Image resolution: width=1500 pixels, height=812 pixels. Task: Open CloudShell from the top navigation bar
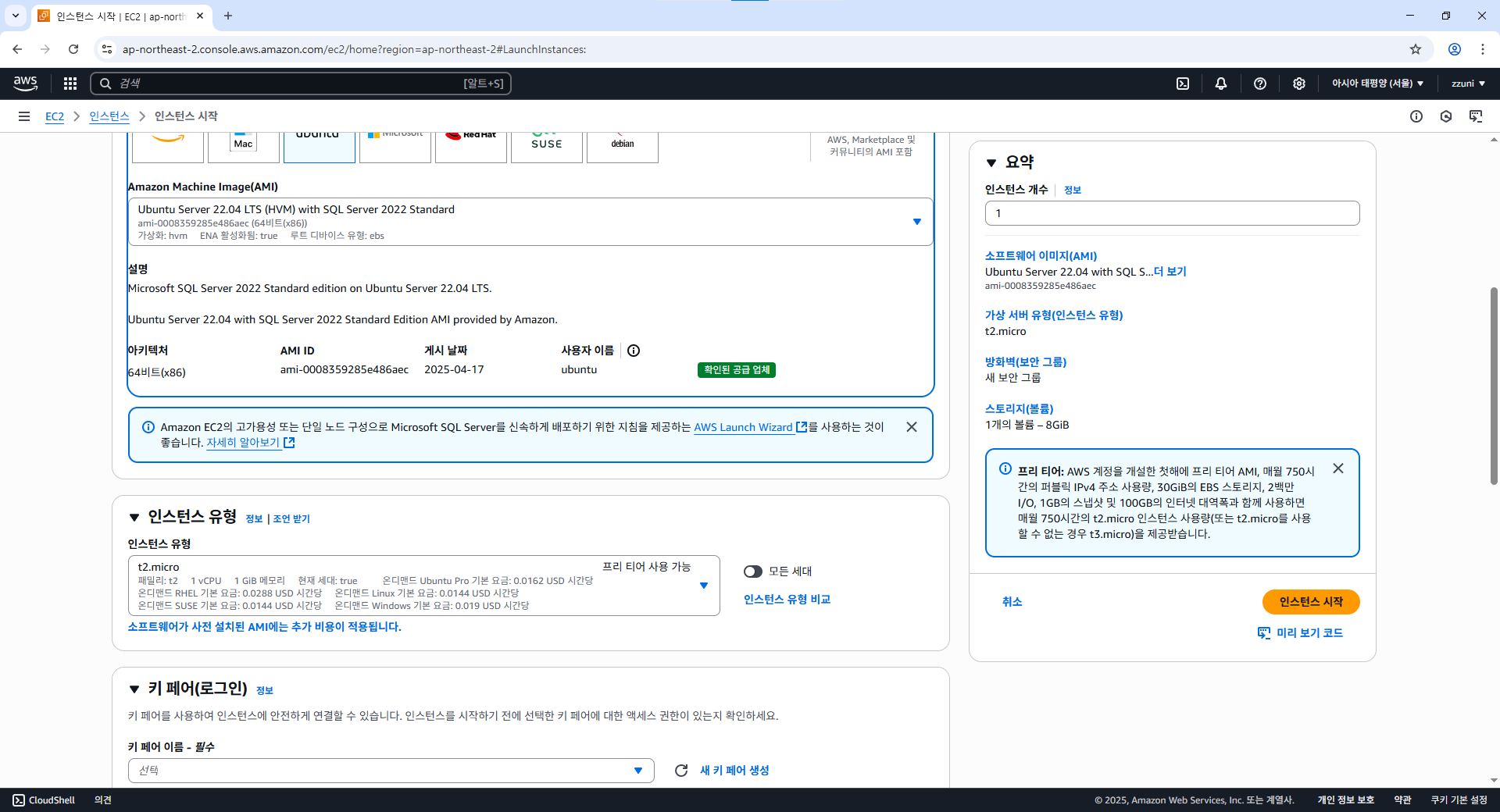coord(1183,84)
